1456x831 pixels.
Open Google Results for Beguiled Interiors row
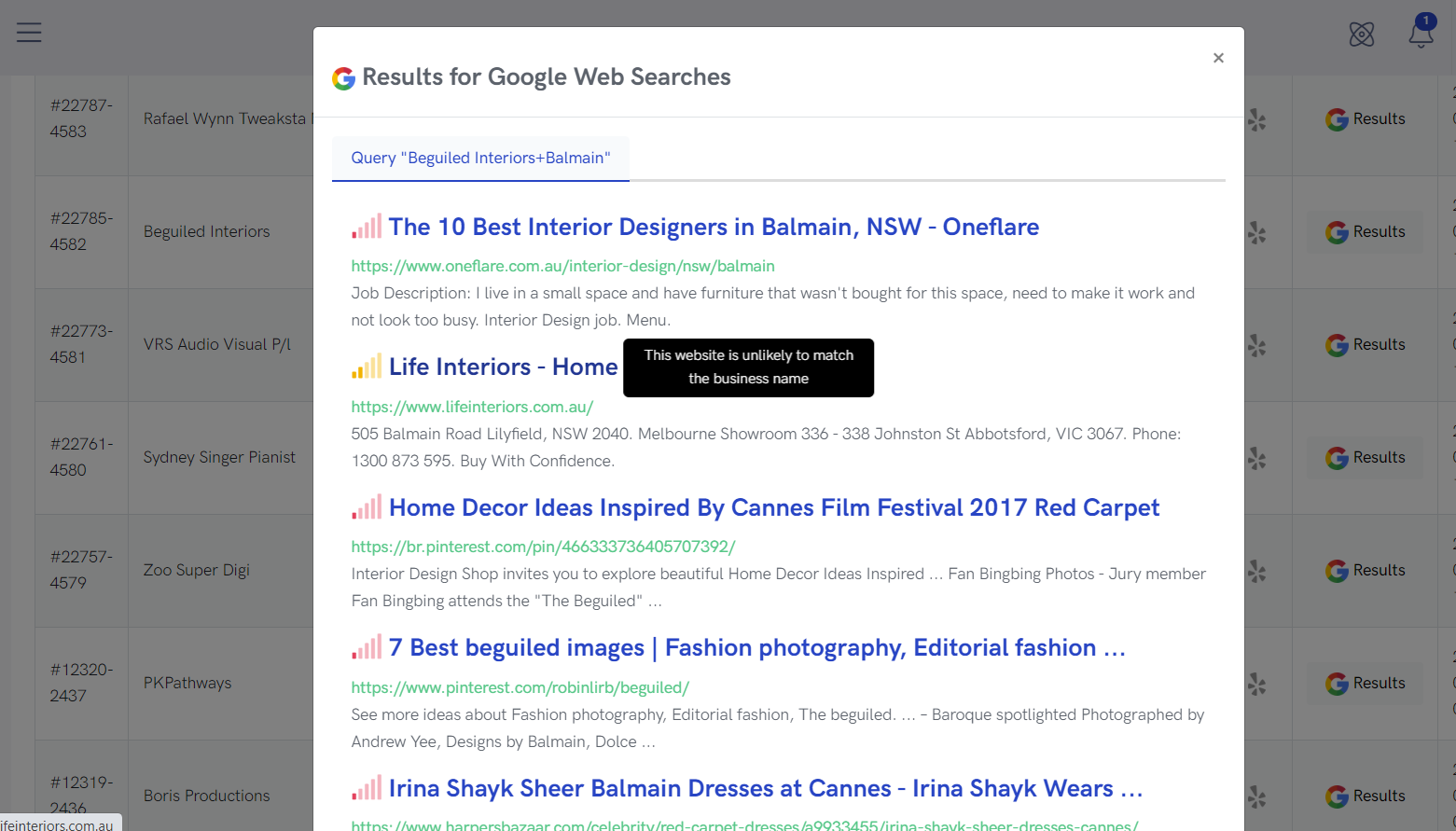click(1366, 232)
